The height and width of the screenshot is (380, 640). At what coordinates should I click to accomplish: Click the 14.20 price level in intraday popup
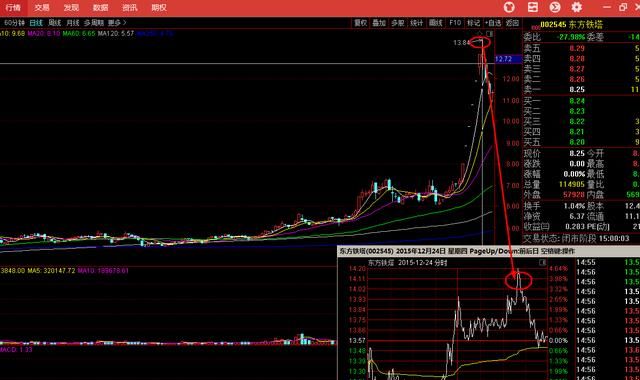pyautogui.click(x=357, y=269)
